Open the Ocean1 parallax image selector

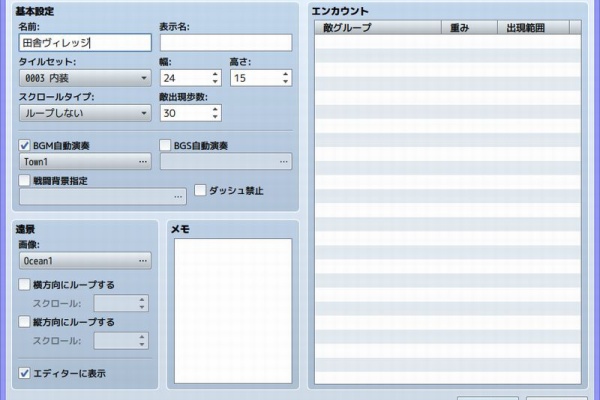click(143, 261)
